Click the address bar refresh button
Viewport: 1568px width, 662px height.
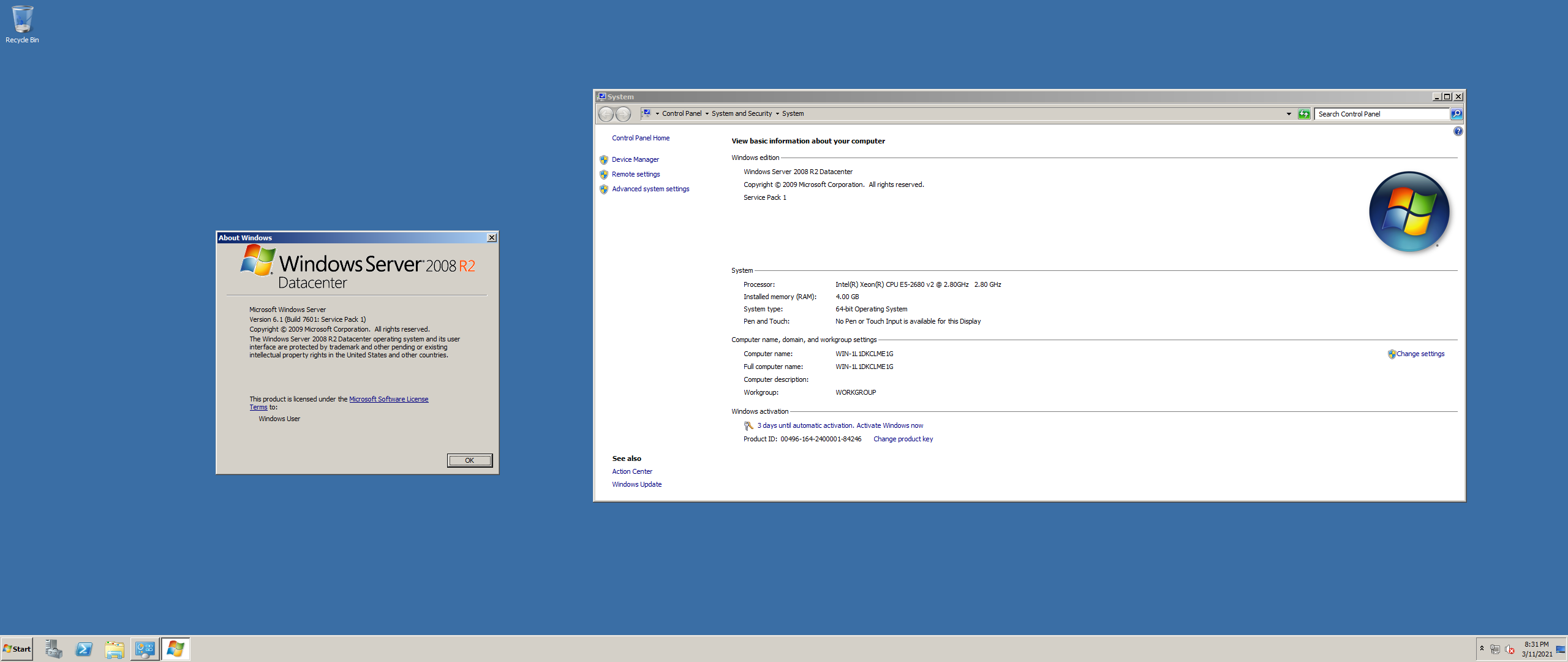click(1304, 114)
